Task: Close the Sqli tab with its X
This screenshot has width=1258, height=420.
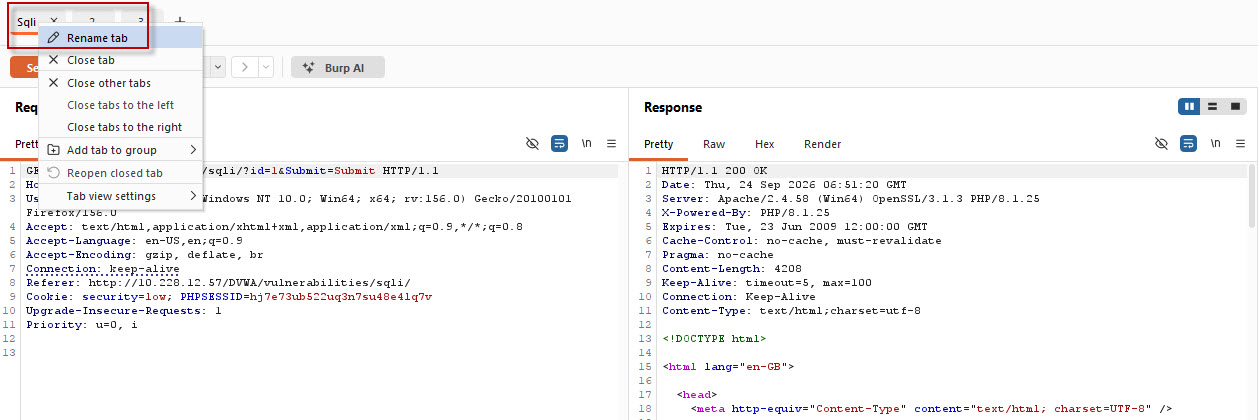Action: tap(54, 21)
